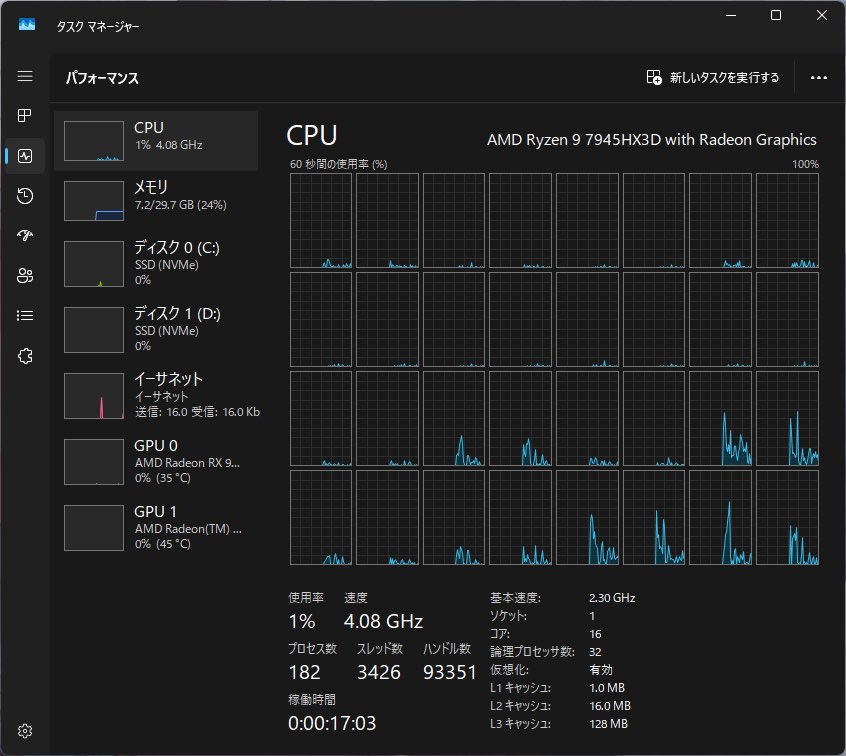Open the Services puzzle icon
Viewport: 846px width, 756px height.
[x=25, y=356]
